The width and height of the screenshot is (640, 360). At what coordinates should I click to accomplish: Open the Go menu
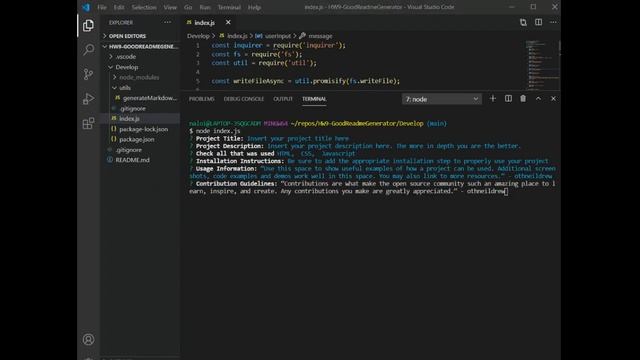188,7
